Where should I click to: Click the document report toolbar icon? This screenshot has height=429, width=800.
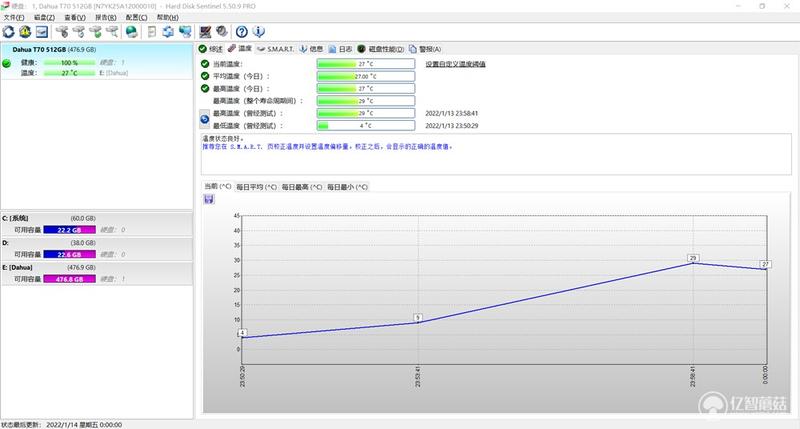coord(152,32)
